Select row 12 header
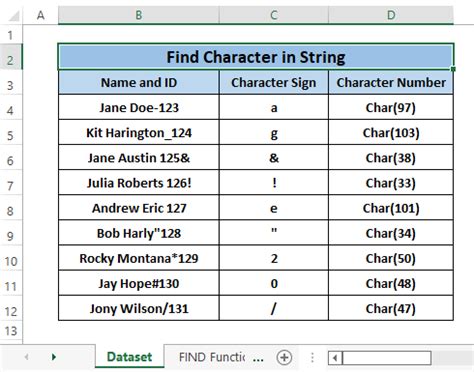Viewport: 474px width, 372px height. [11, 308]
